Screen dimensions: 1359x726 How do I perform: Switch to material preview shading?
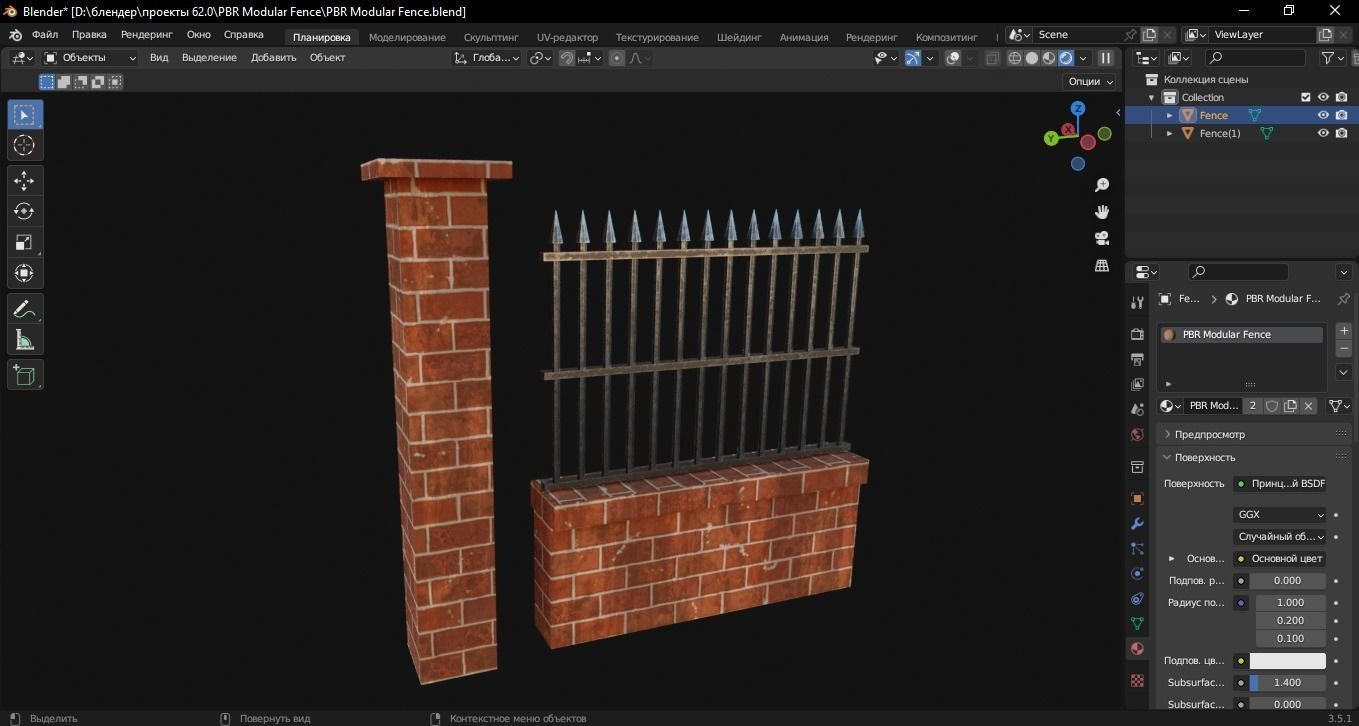(1049, 58)
